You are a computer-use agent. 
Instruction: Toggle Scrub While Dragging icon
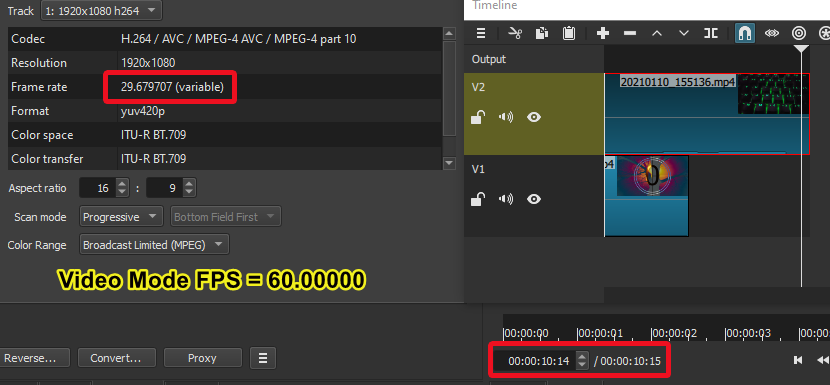click(772, 33)
